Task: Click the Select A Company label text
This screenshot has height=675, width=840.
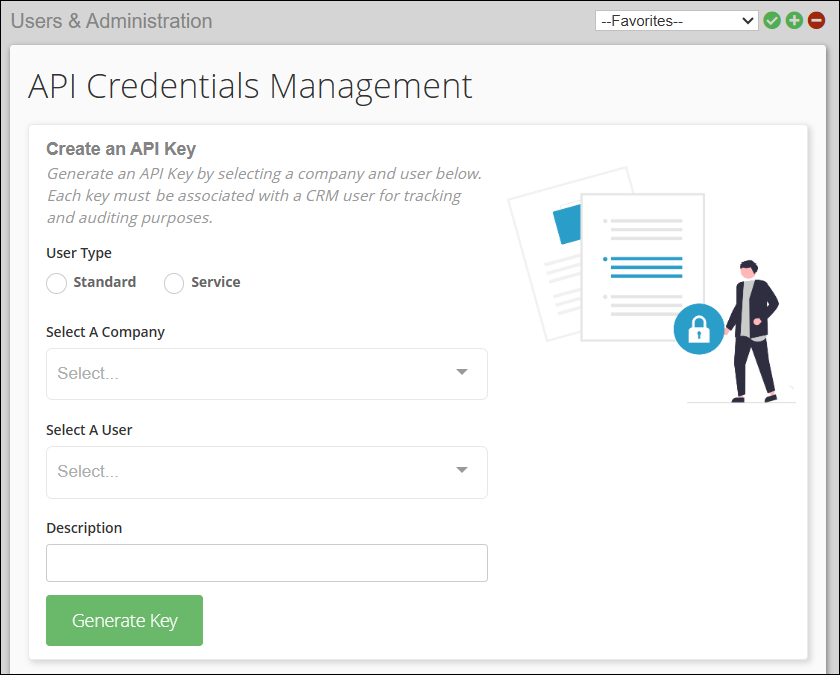Action: pyautogui.click(x=105, y=332)
